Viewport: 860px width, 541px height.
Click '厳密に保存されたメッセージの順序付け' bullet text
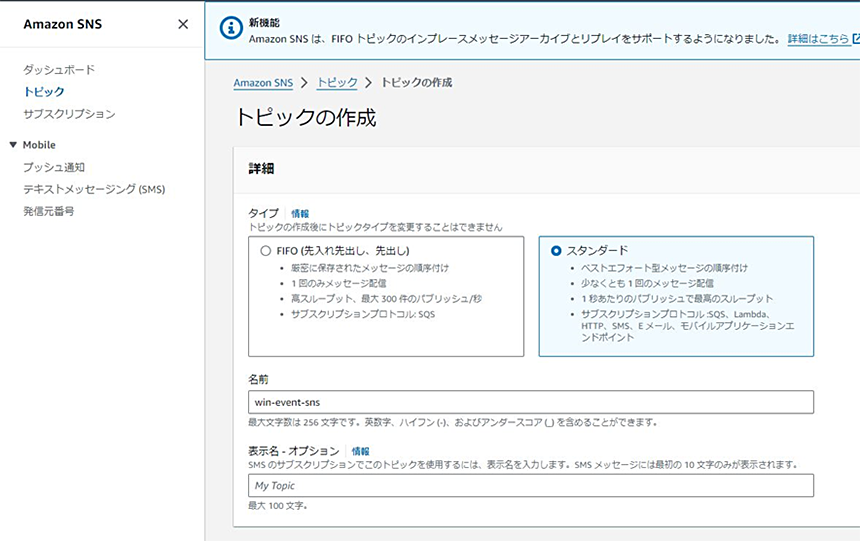(x=370, y=268)
